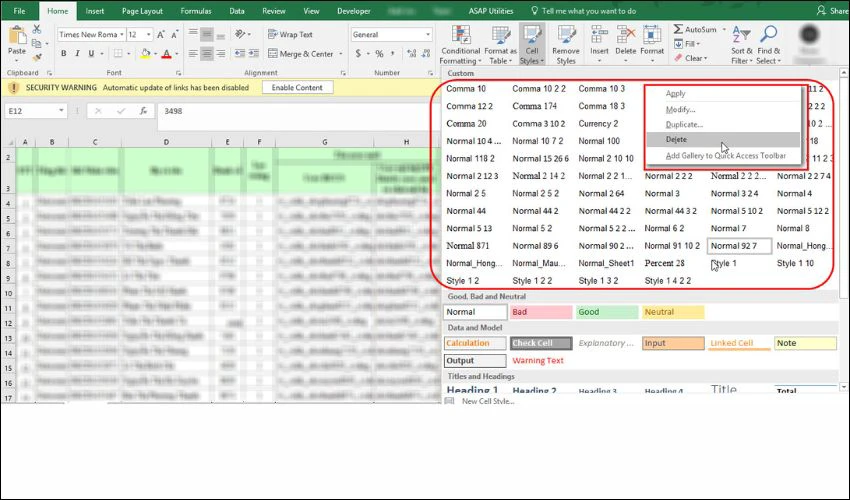Click the Format Painter brush icon
This screenshot has height=500, width=850.
(37, 56)
